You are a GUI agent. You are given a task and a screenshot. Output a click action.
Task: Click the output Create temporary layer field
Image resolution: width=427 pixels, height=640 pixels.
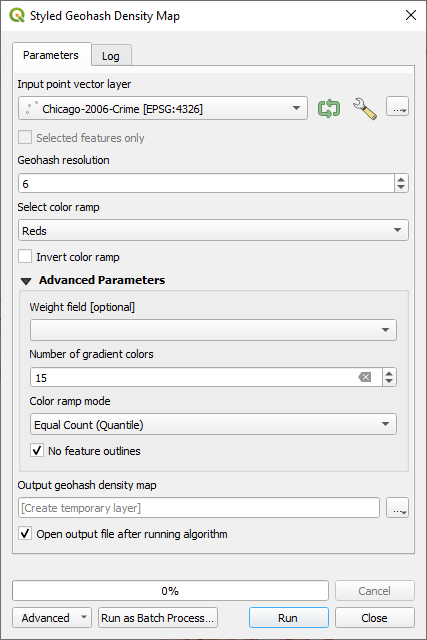coord(199,508)
